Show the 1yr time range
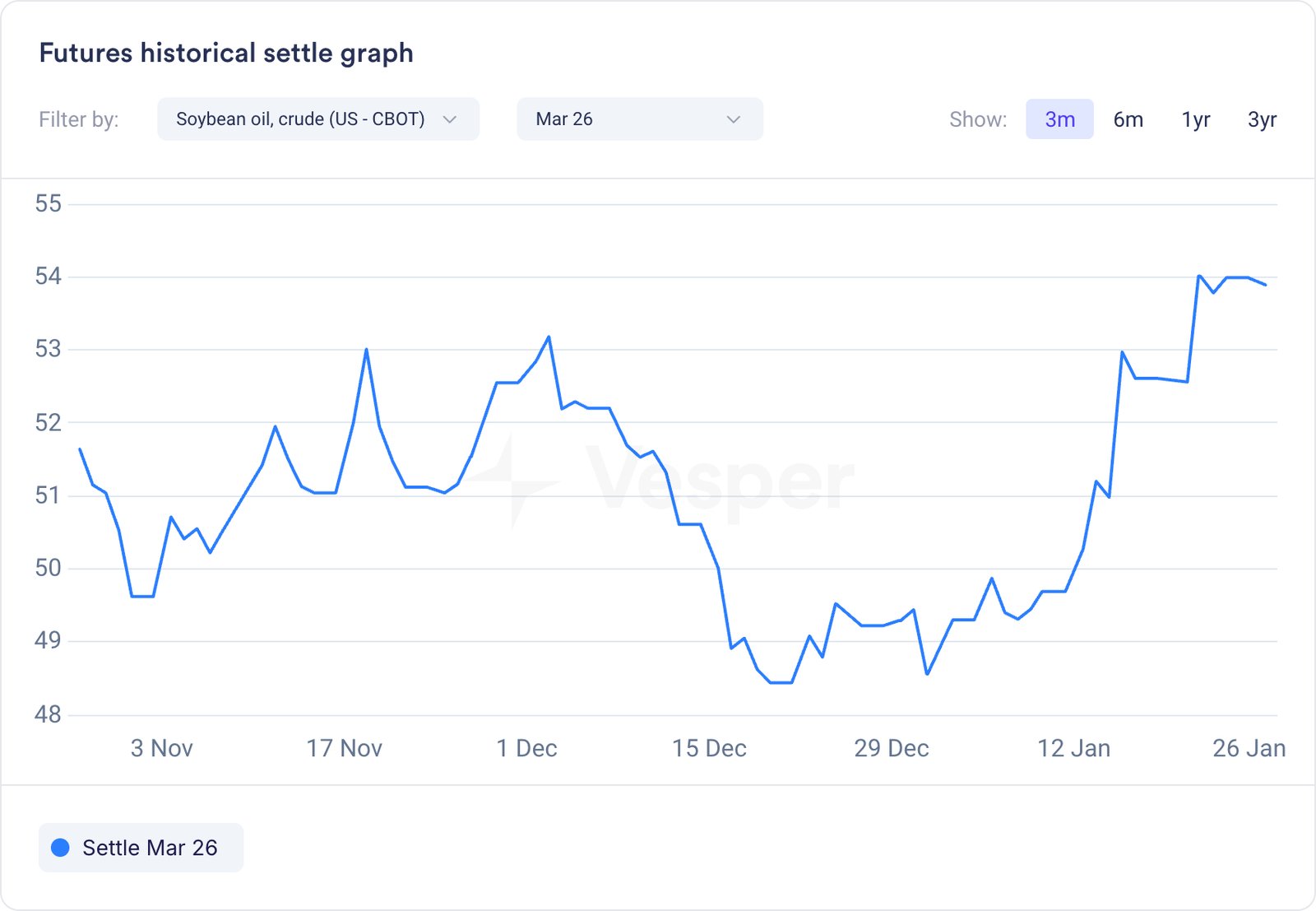 click(1196, 119)
